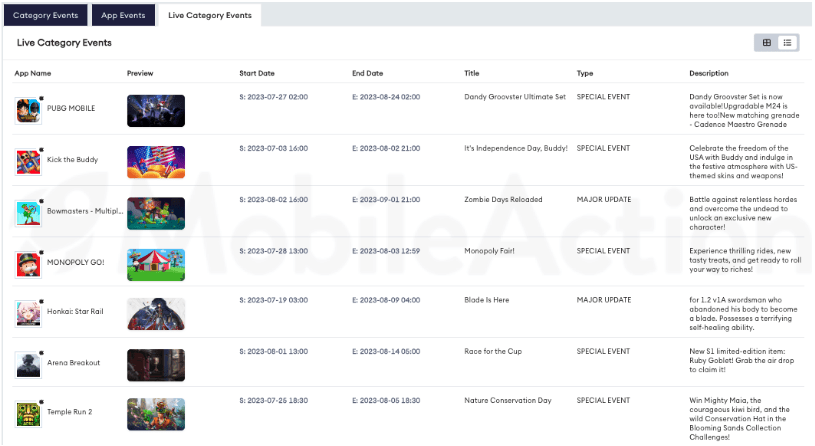
Task: Select end date E: 2023-08-03 12:59
Action: tap(386, 251)
